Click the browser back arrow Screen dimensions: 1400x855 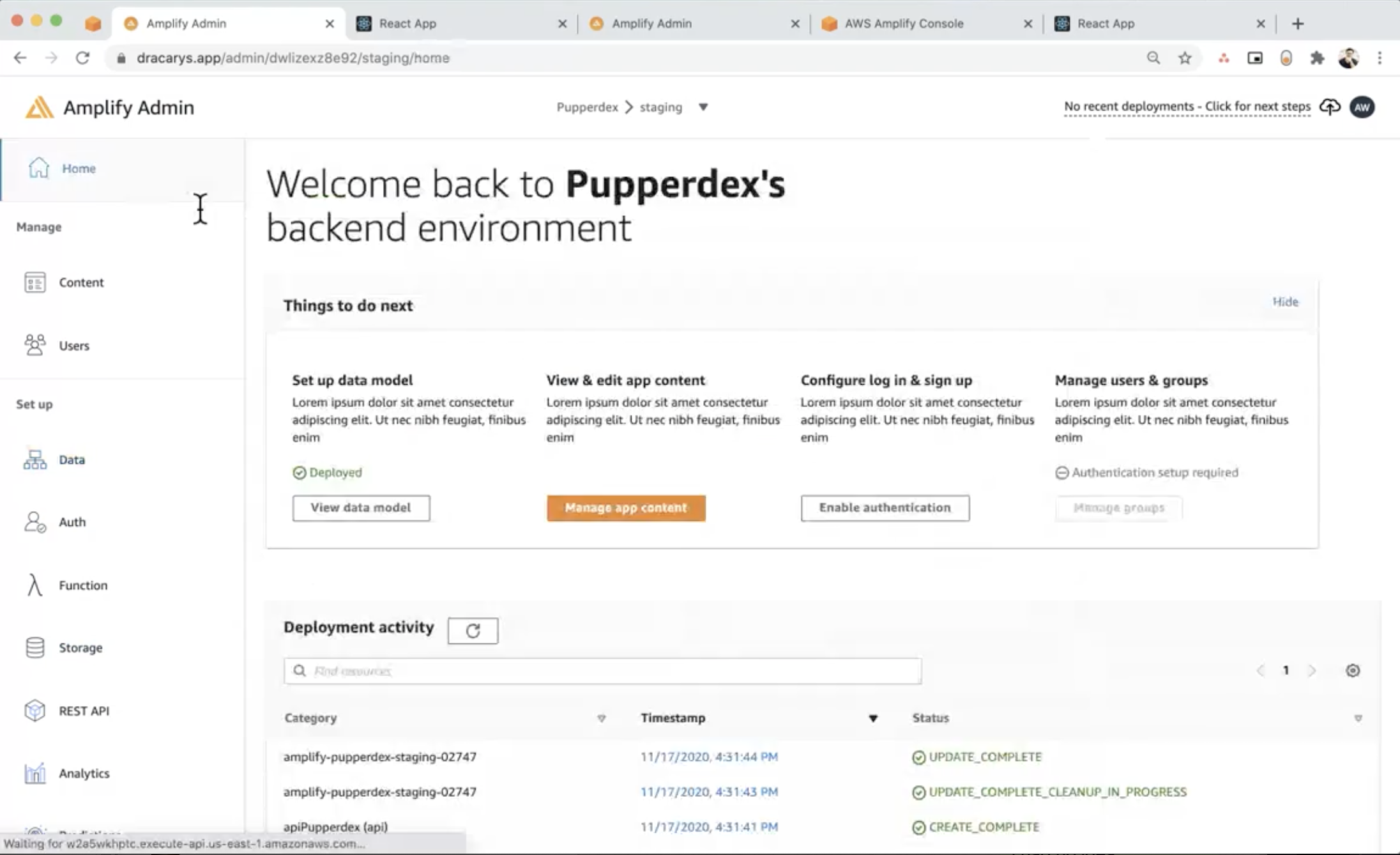pos(20,58)
